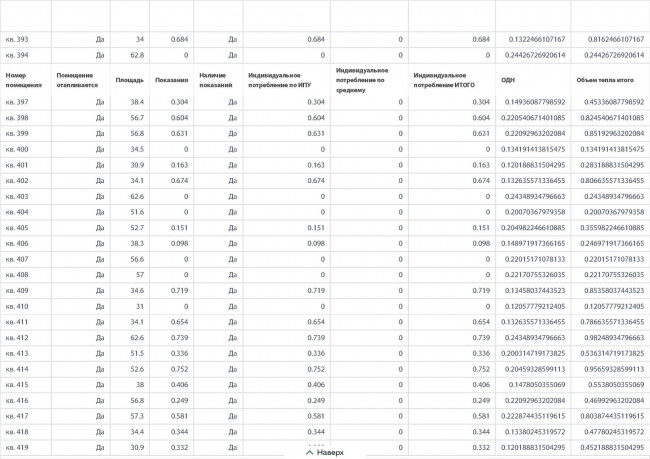Click the cell "кв. 413"
Image resolution: width=650 pixels, height=459 pixels.
17,353
